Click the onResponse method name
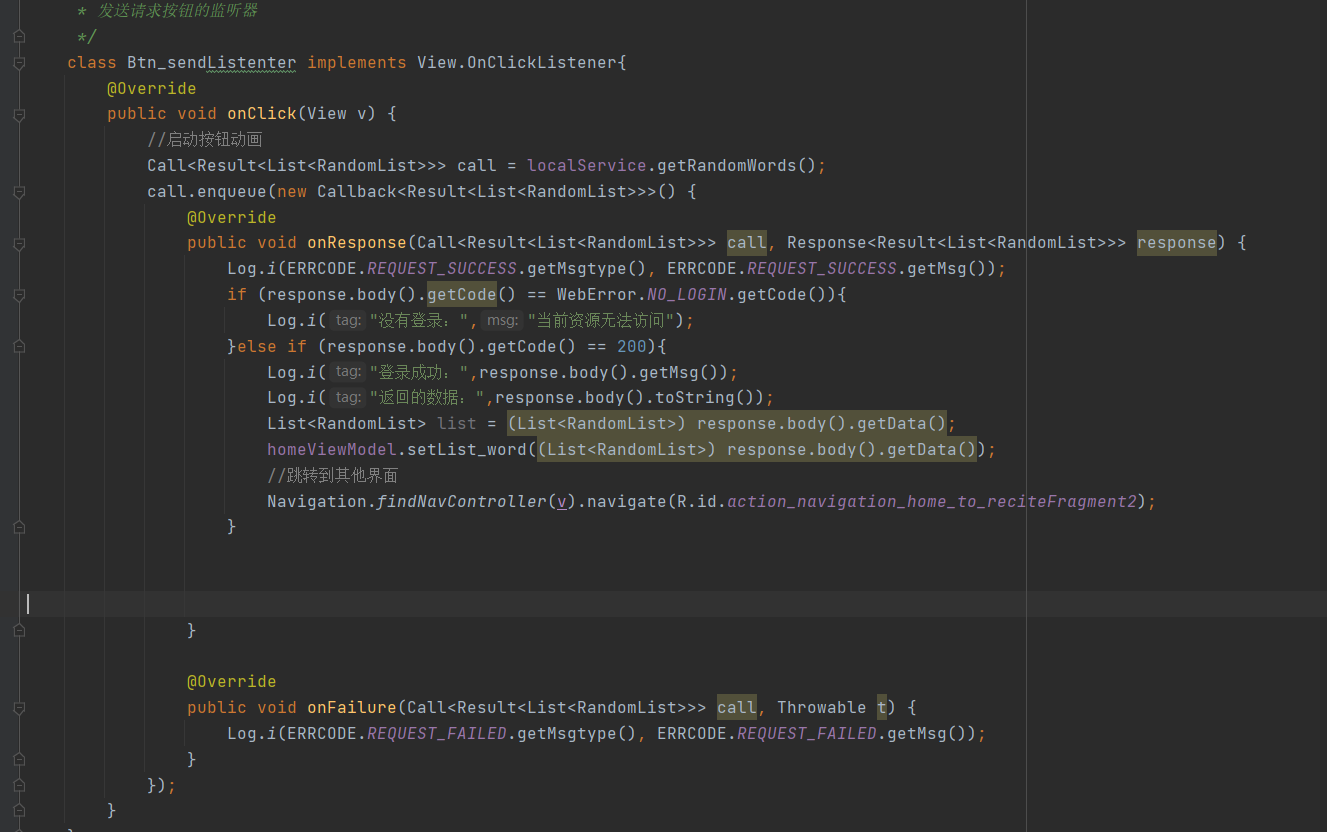Image resolution: width=1327 pixels, height=832 pixels. 357,243
